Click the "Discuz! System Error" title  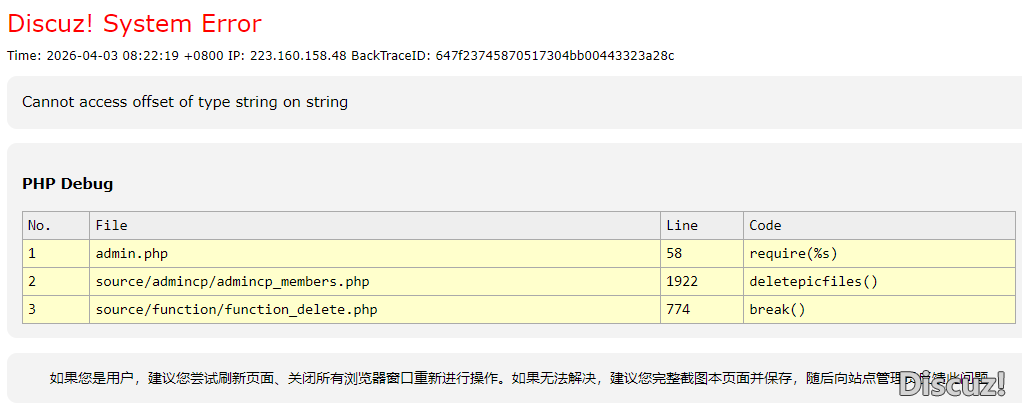click(x=135, y=24)
